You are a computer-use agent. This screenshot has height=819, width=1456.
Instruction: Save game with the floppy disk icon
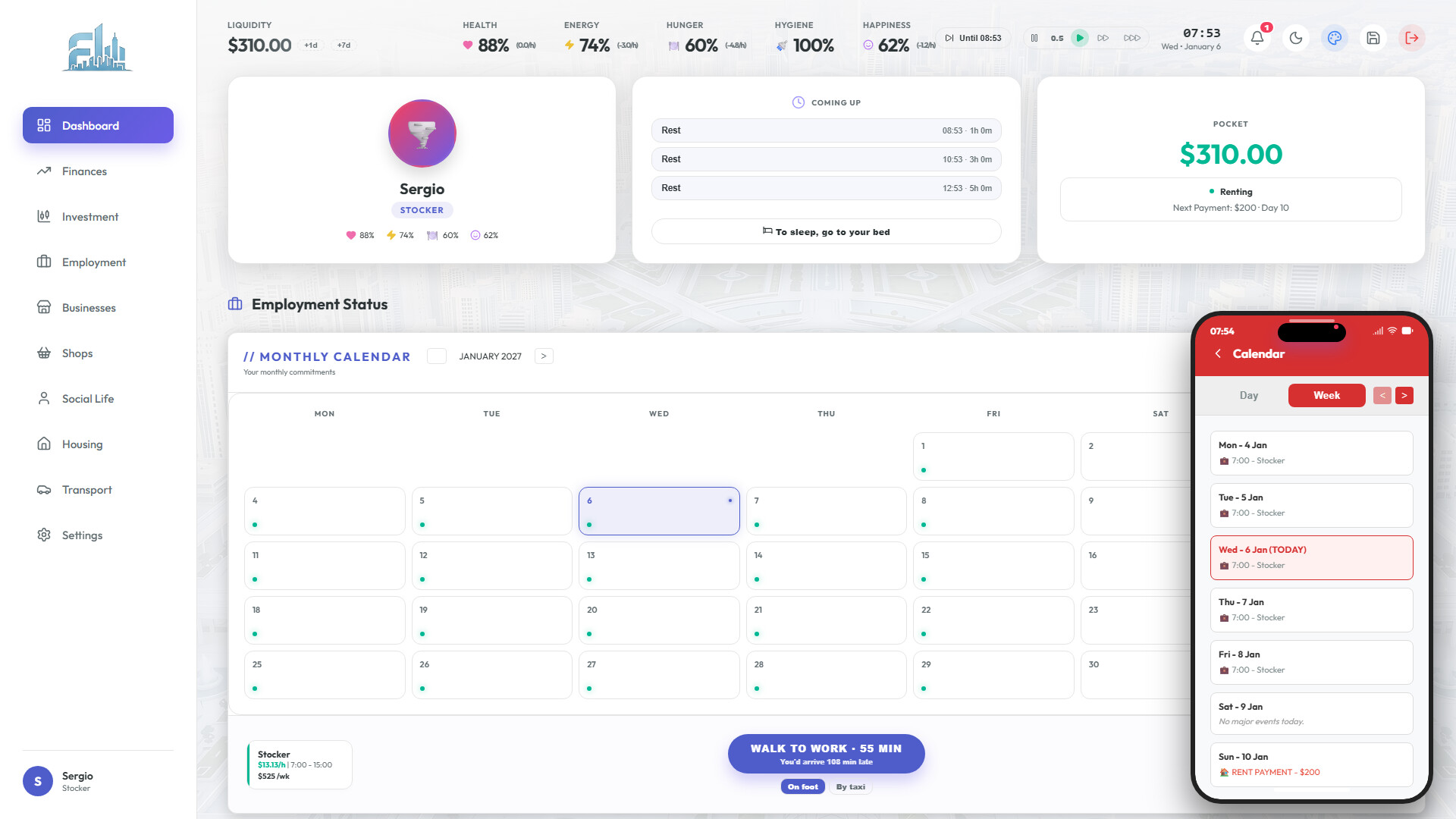pyautogui.click(x=1373, y=38)
